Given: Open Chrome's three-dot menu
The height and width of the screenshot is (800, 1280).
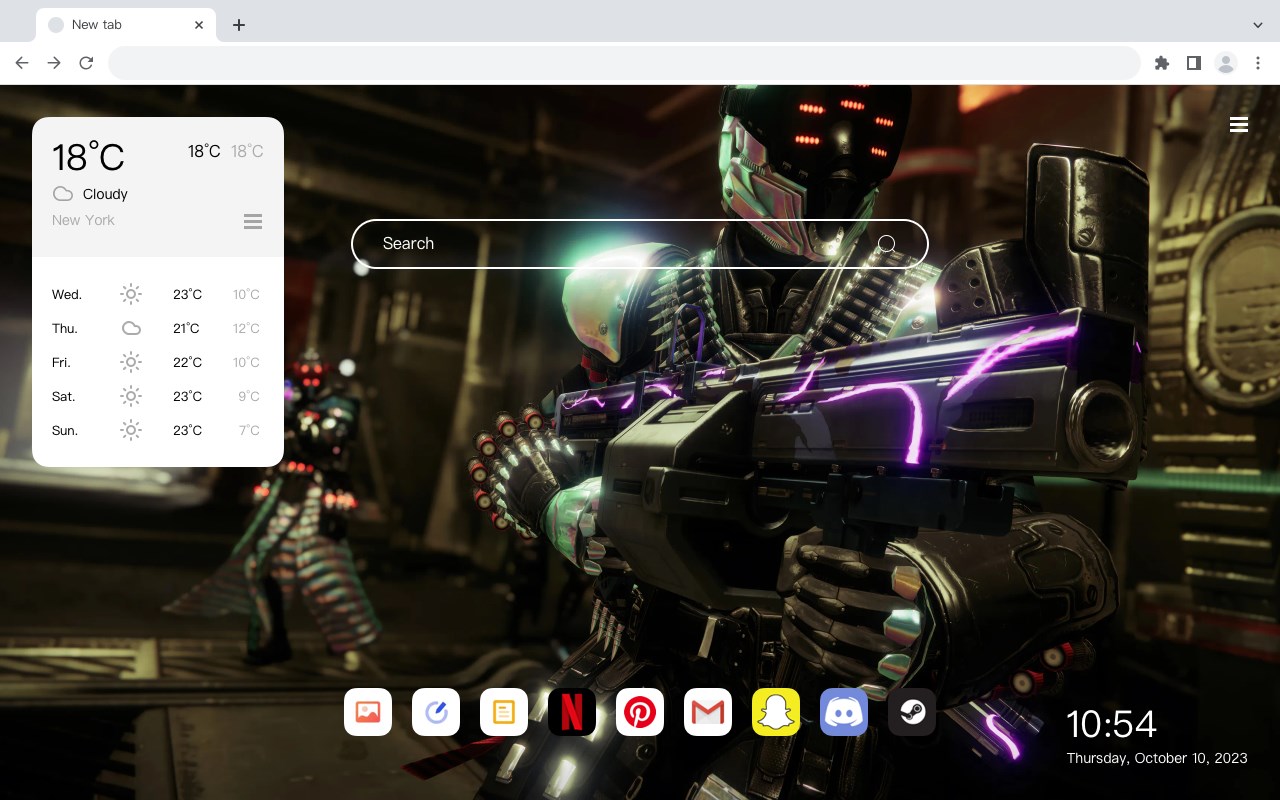Looking at the screenshot, I should coord(1258,63).
